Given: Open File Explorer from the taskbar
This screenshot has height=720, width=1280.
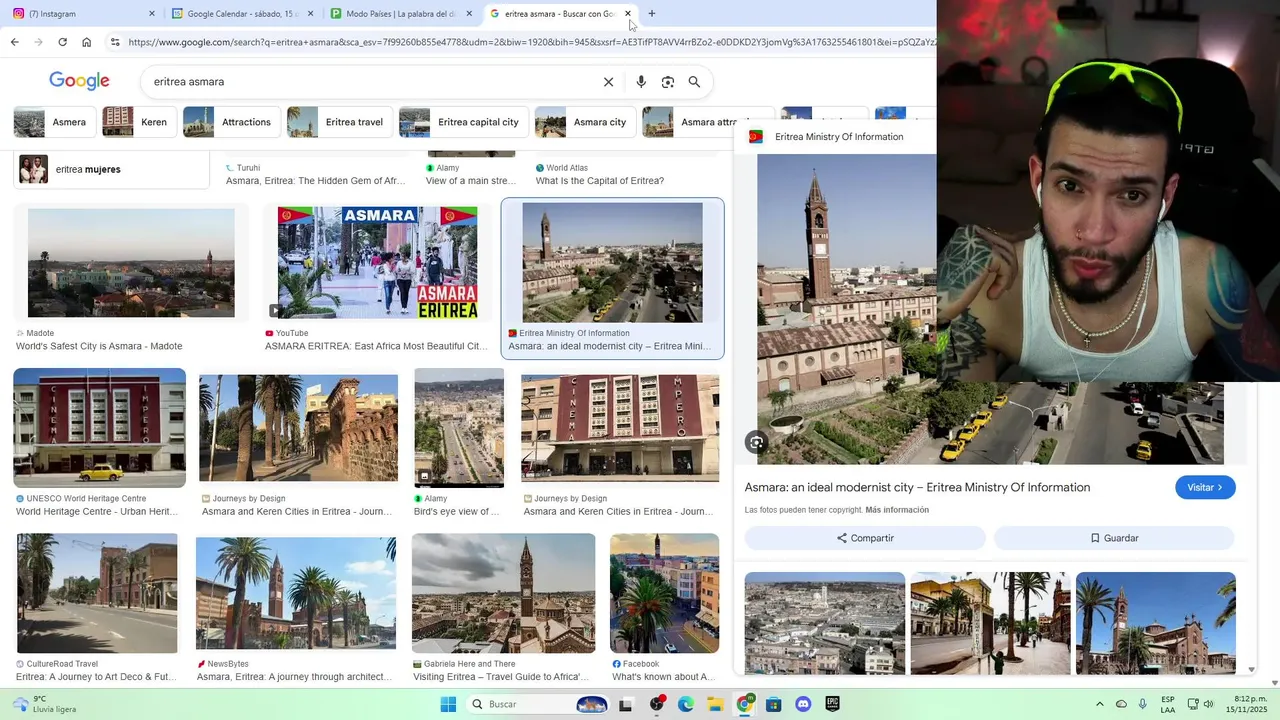Looking at the screenshot, I should [x=715, y=704].
